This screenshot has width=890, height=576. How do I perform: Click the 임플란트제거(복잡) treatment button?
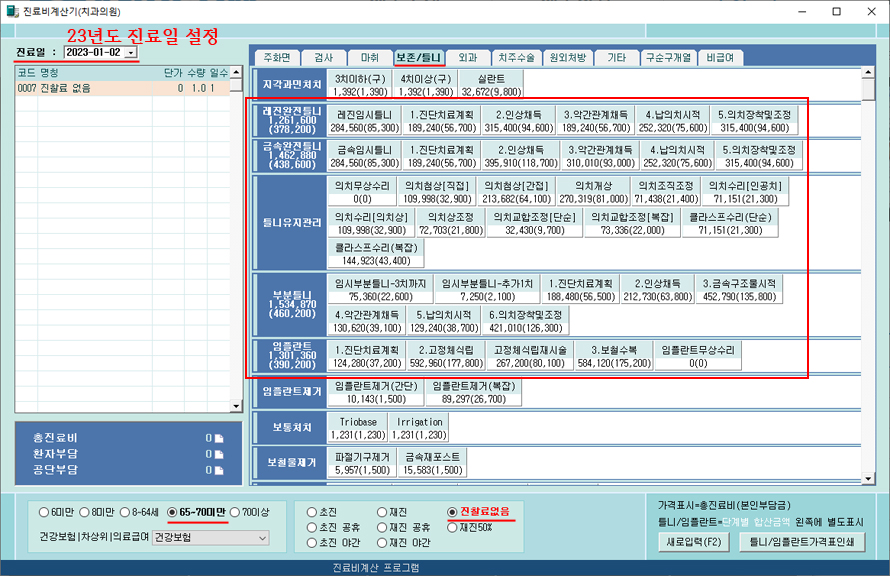coord(473,391)
